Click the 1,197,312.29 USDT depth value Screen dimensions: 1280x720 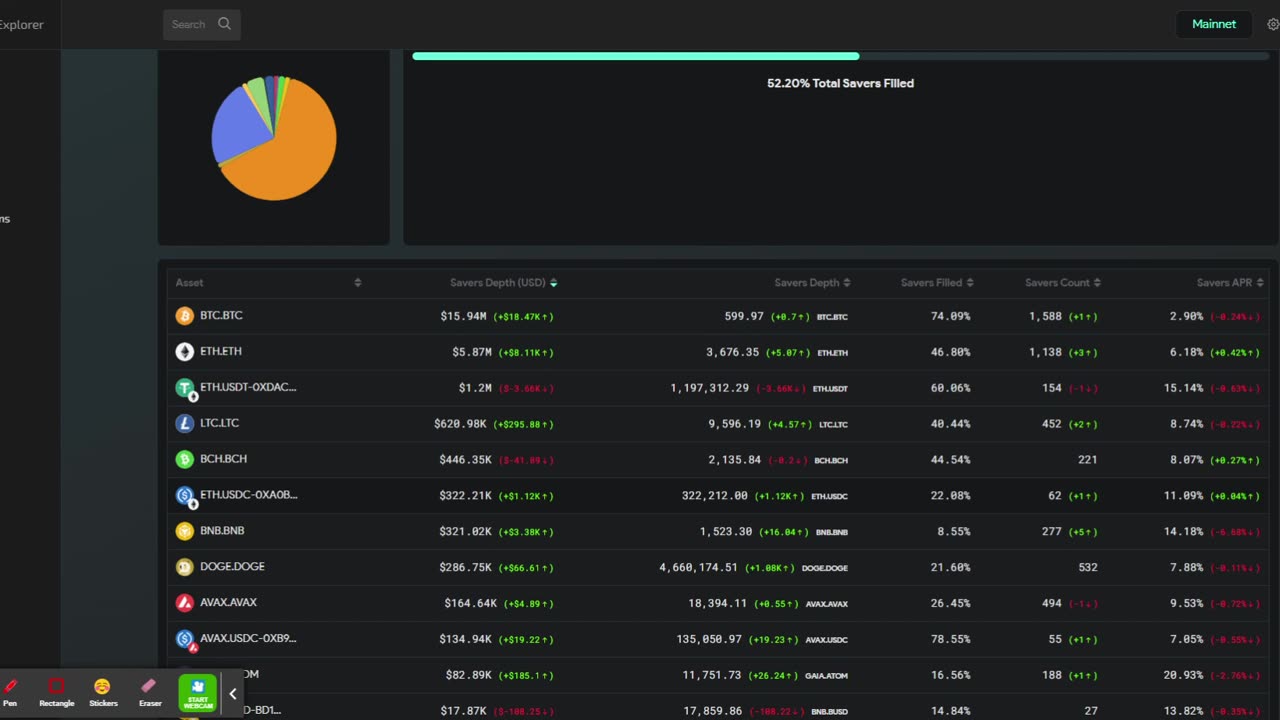pos(709,388)
